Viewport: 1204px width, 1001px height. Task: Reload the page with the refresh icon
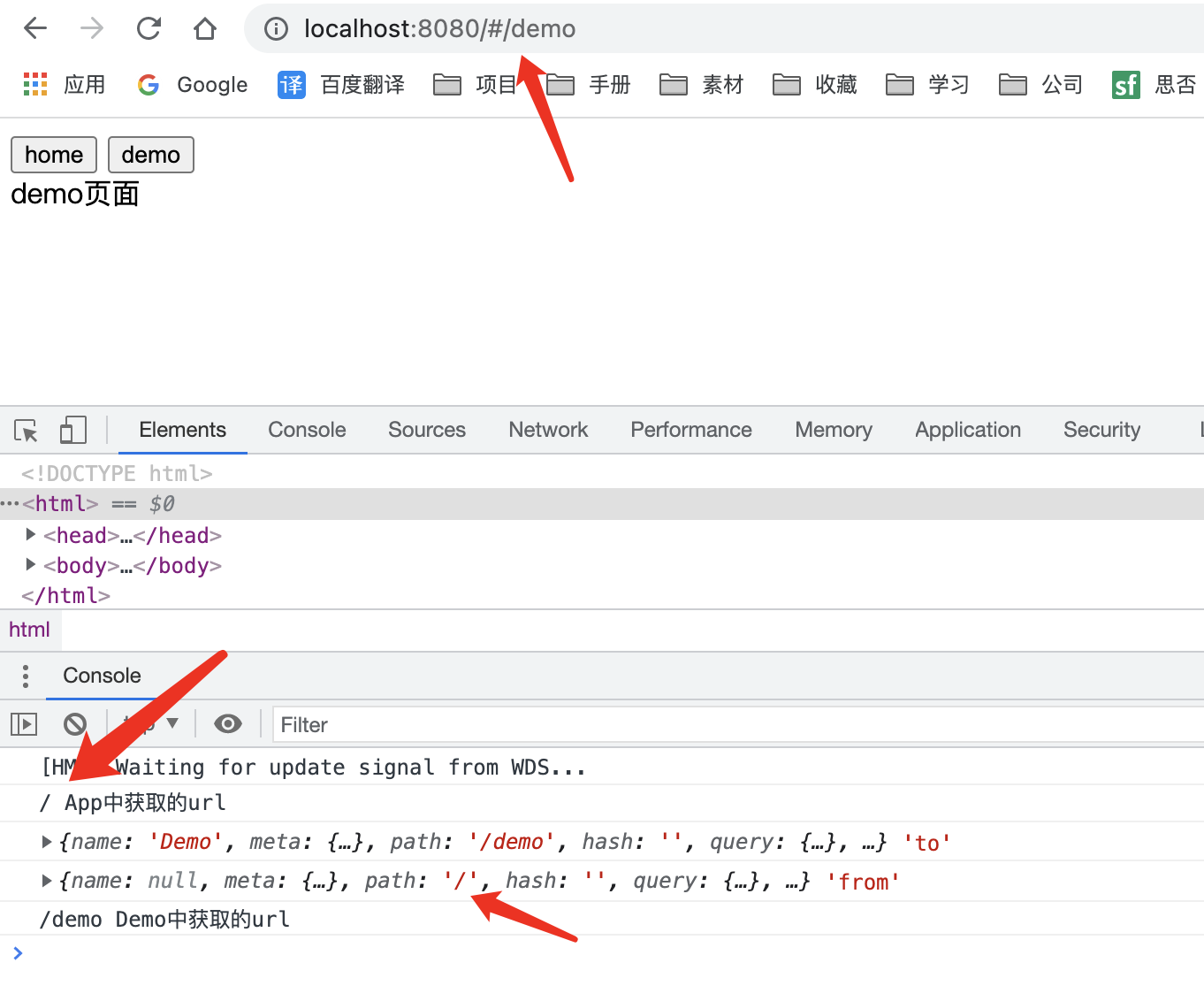pyautogui.click(x=149, y=28)
